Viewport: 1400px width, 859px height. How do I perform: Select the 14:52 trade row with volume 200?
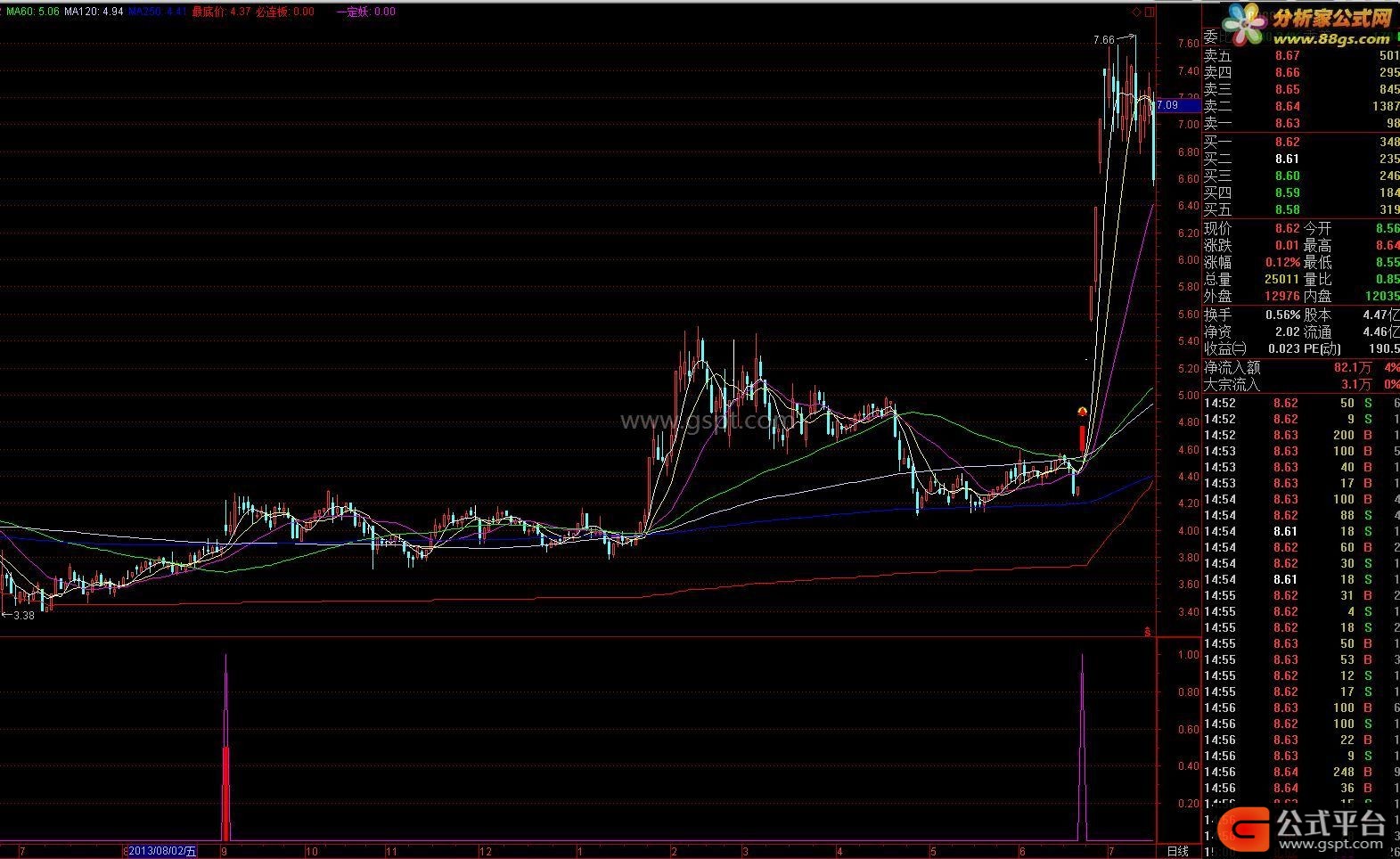click(1301, 435)
